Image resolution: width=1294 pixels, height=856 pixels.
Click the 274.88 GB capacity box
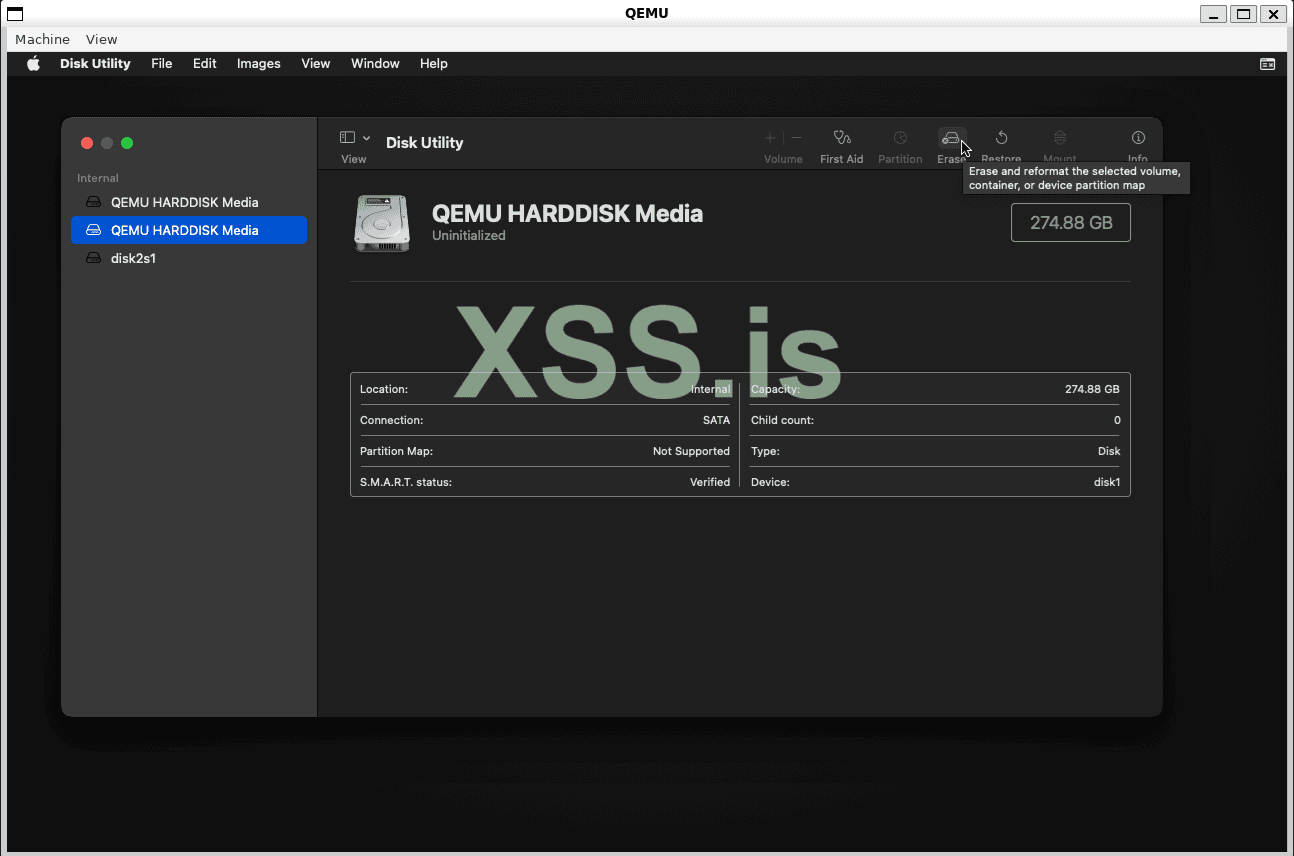(1070, 223)
